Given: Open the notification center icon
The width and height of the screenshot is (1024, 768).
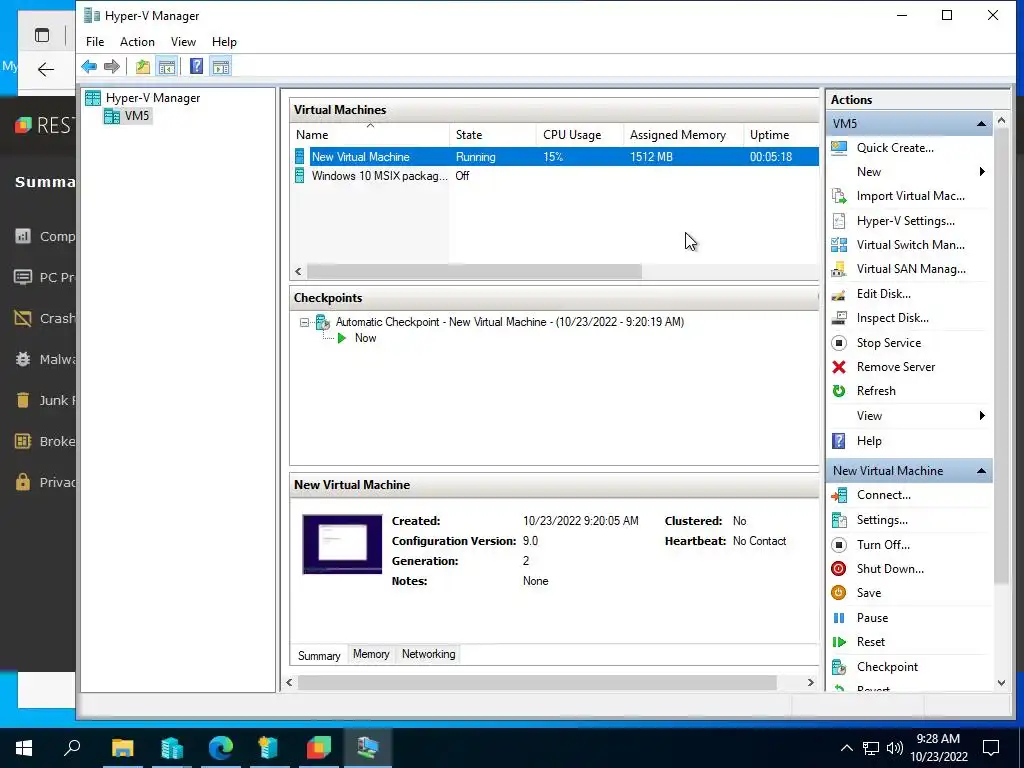Looking at the screenshot, I should pos(991,748).
